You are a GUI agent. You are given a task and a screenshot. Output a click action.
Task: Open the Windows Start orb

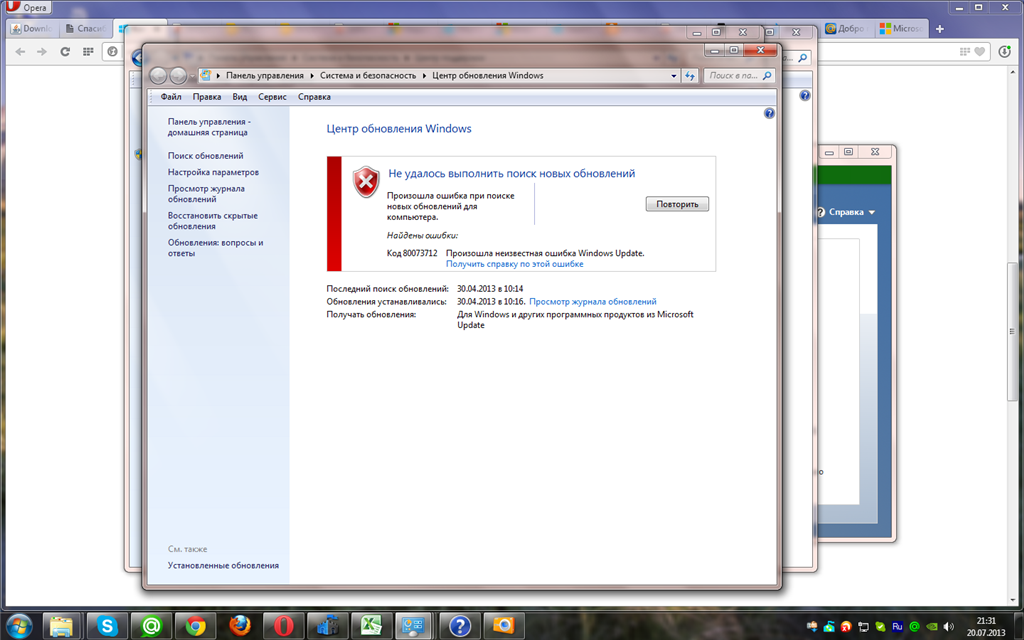[x=18, y=626]
